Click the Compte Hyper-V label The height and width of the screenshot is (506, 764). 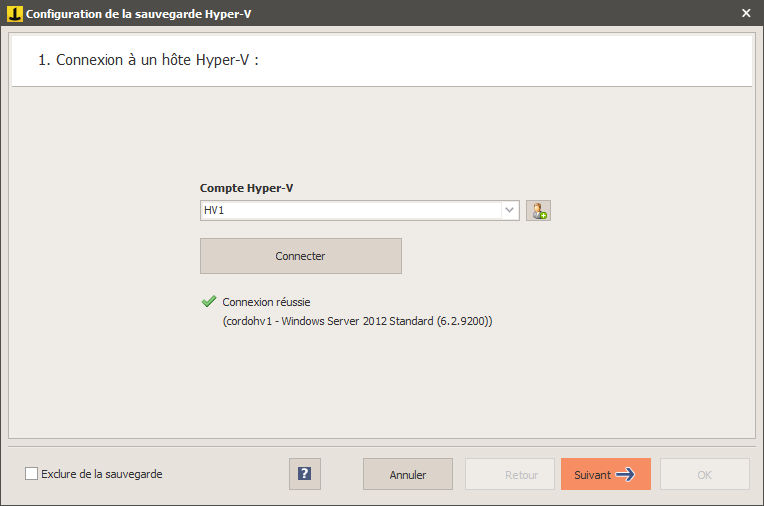(x=247, y=188)
